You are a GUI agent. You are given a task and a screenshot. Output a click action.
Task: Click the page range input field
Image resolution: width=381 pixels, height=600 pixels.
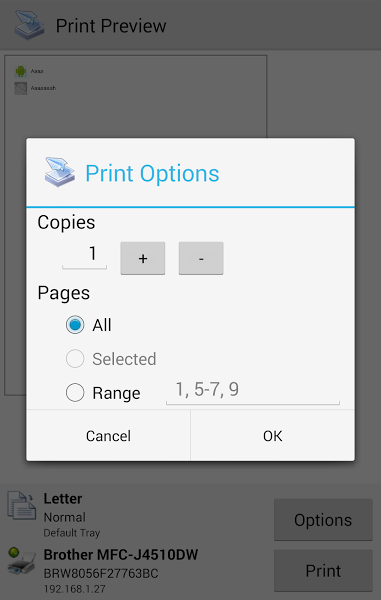[x=253, y=391]
